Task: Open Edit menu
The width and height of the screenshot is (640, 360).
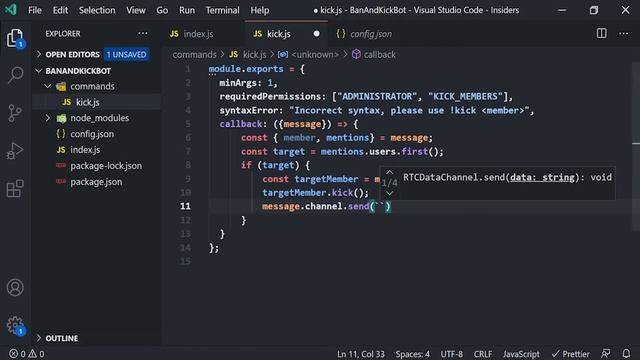Action: [60, 10]
